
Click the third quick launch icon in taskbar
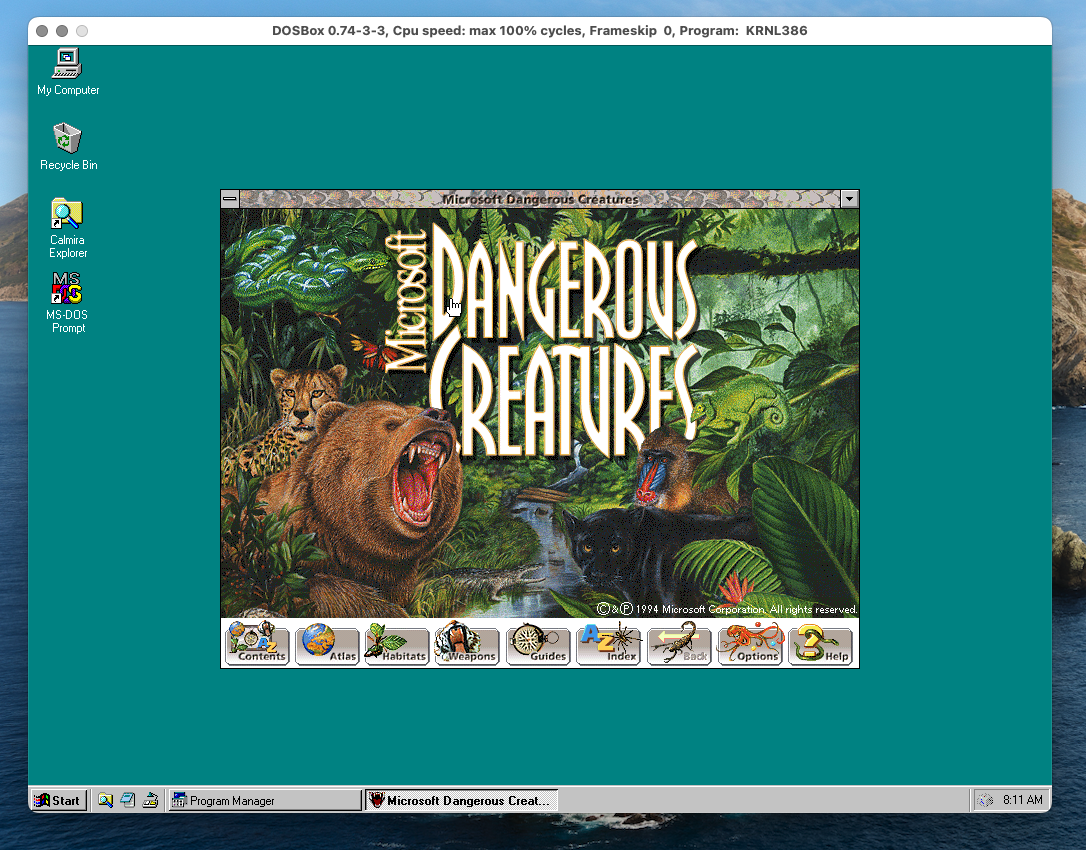coord(150,800)
